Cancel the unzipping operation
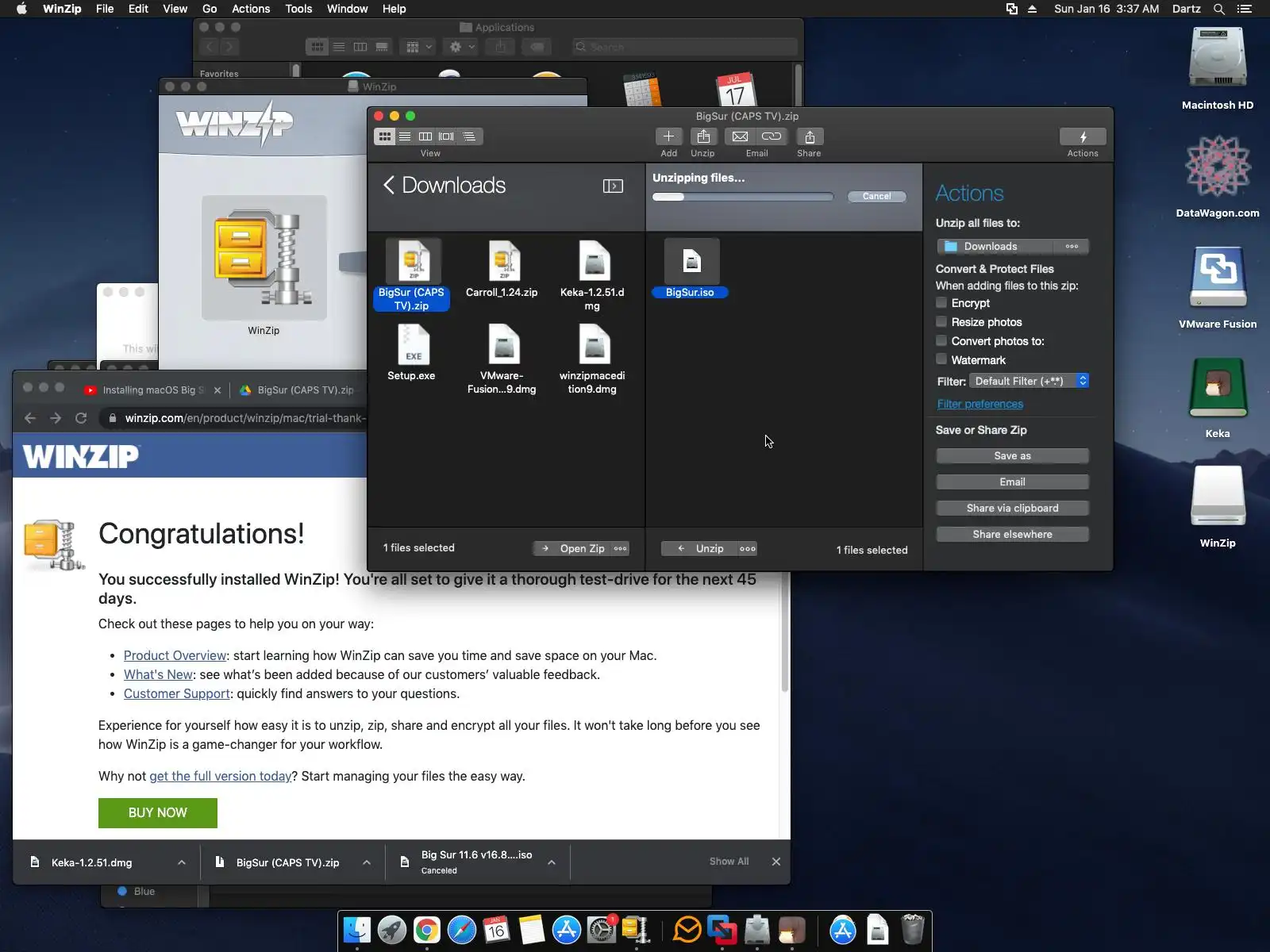The height and width of the screenshot is (952, 1270). (x=877, y=196)
